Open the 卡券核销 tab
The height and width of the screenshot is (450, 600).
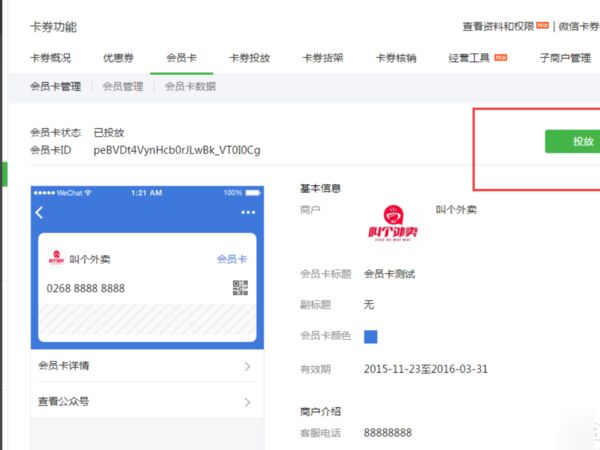tap(395, 59)
